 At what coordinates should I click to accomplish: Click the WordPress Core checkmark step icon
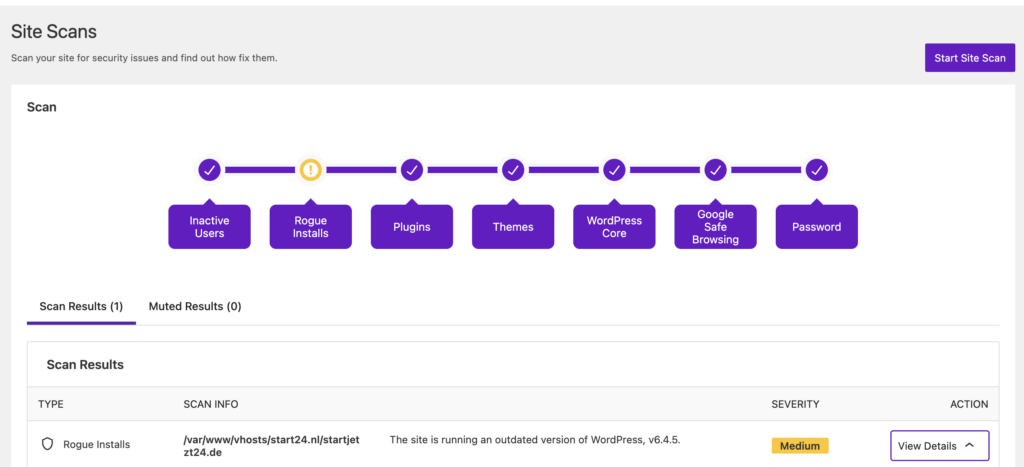click(614, 170)
